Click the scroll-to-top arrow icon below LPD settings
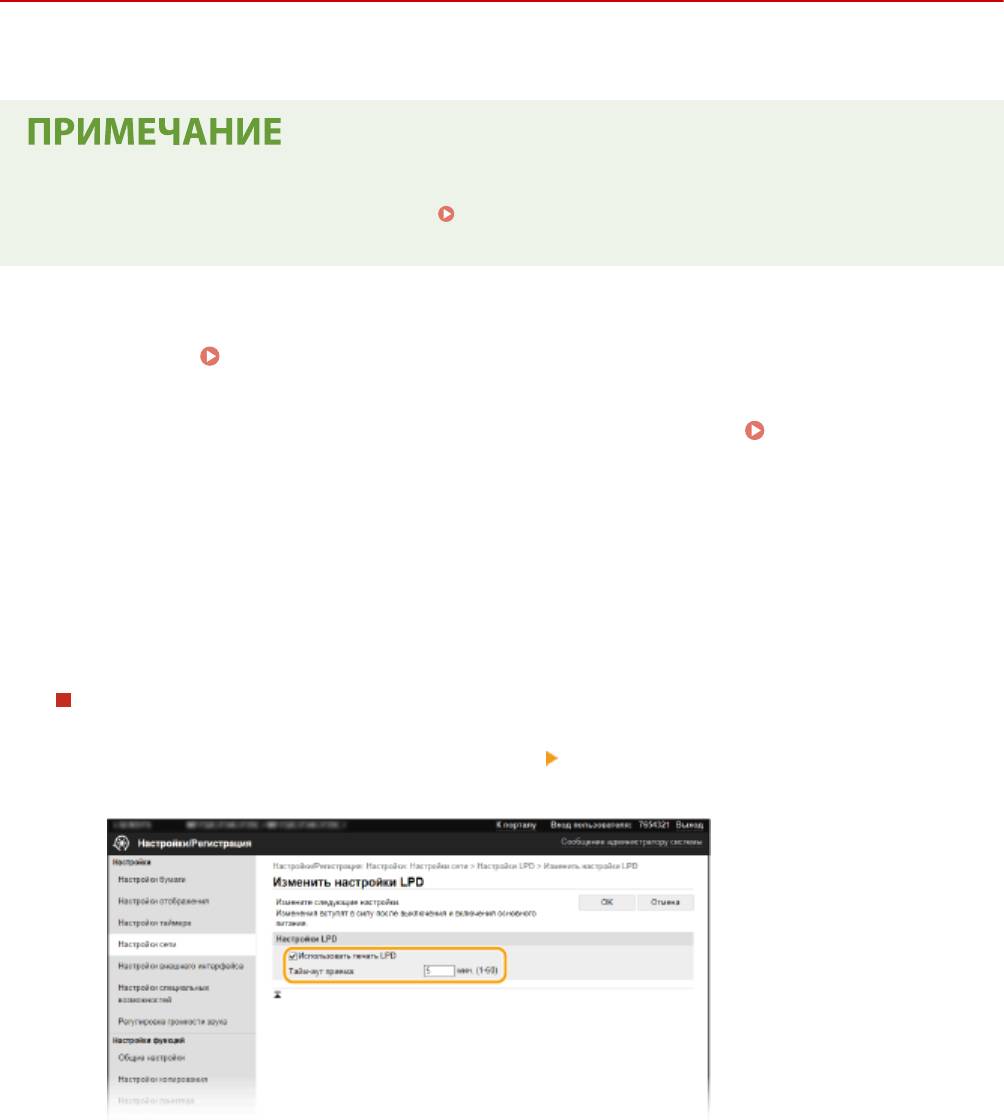 [278, 995]
